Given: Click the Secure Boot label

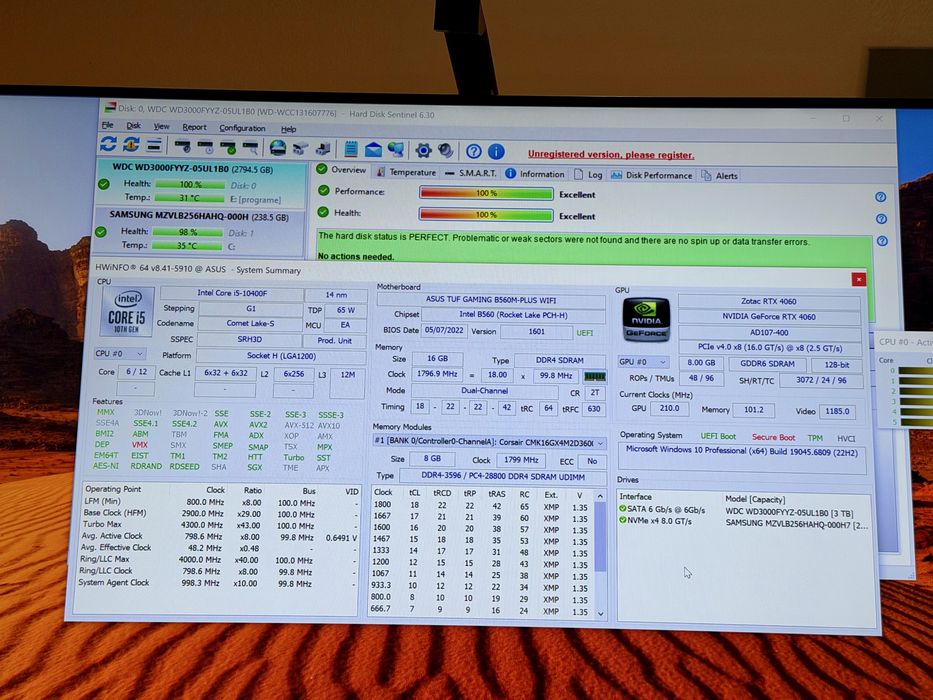Looking at the screenshot, I should [x=773, y=438].
